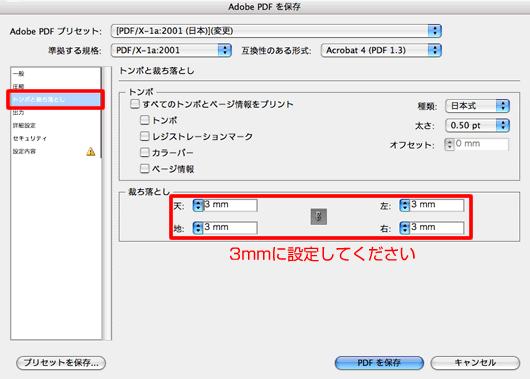Open the 種類 日本式 dropdown
The image size is (530, 379).
click(477, 106)
